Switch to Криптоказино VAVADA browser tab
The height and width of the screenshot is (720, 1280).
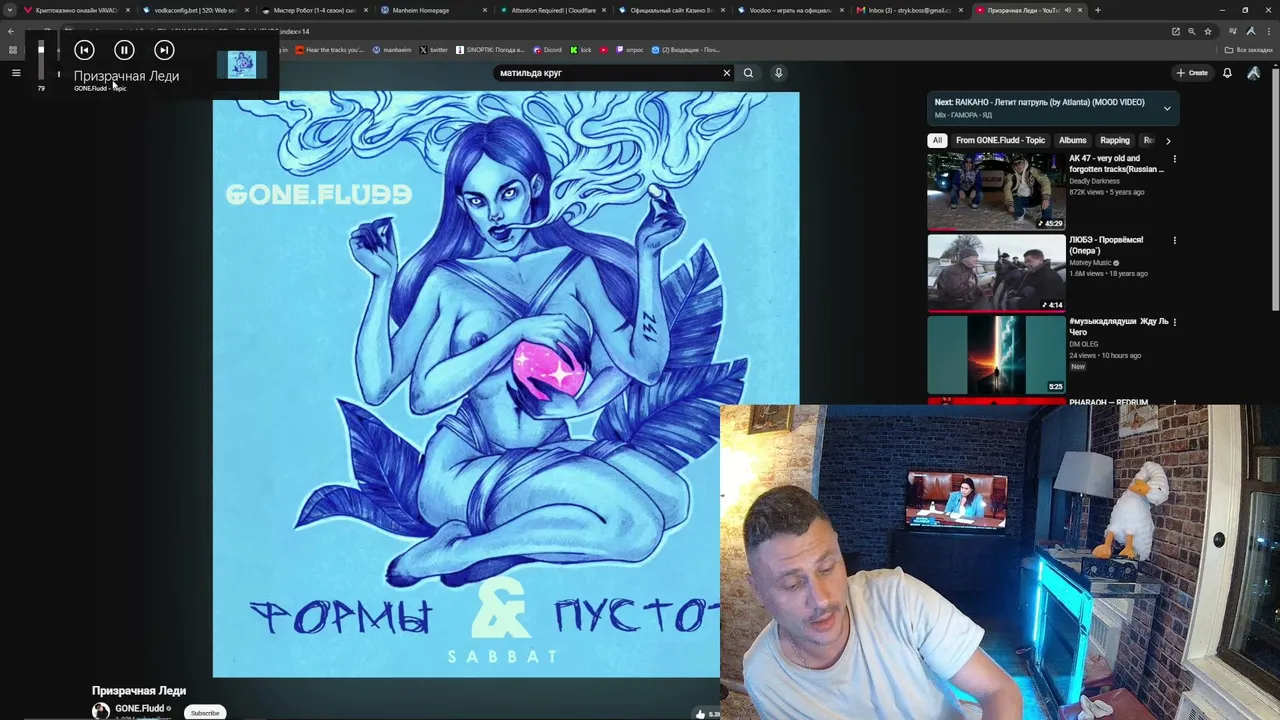(77, 10)
